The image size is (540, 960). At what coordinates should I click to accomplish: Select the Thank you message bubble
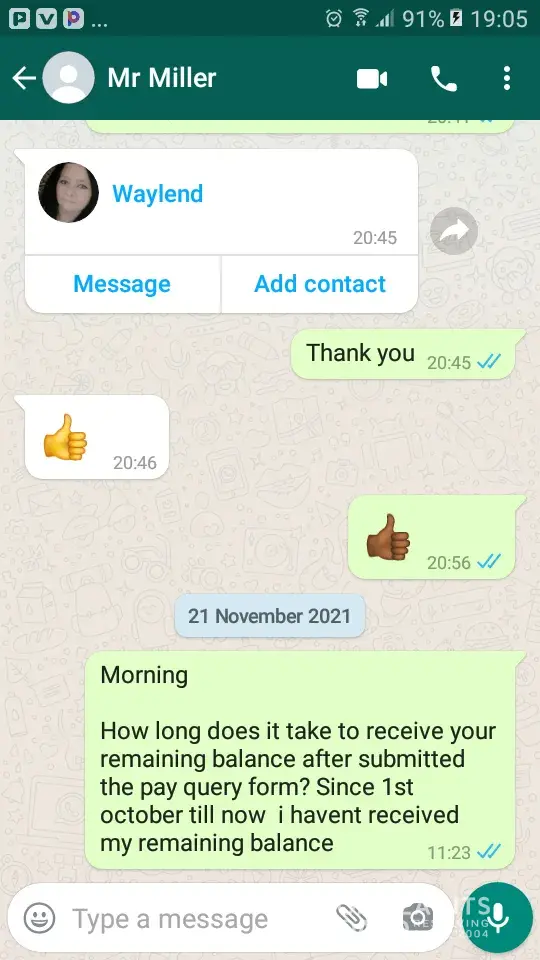tap(403, 354)
